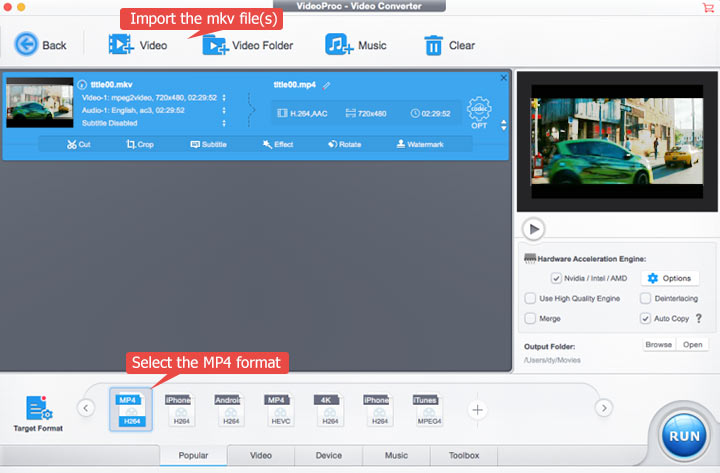This screenshot has width=720, height=473.
Task: Toggle the Auto Copy checkbox
Action: pyautogui.click(x=645, y=318)
